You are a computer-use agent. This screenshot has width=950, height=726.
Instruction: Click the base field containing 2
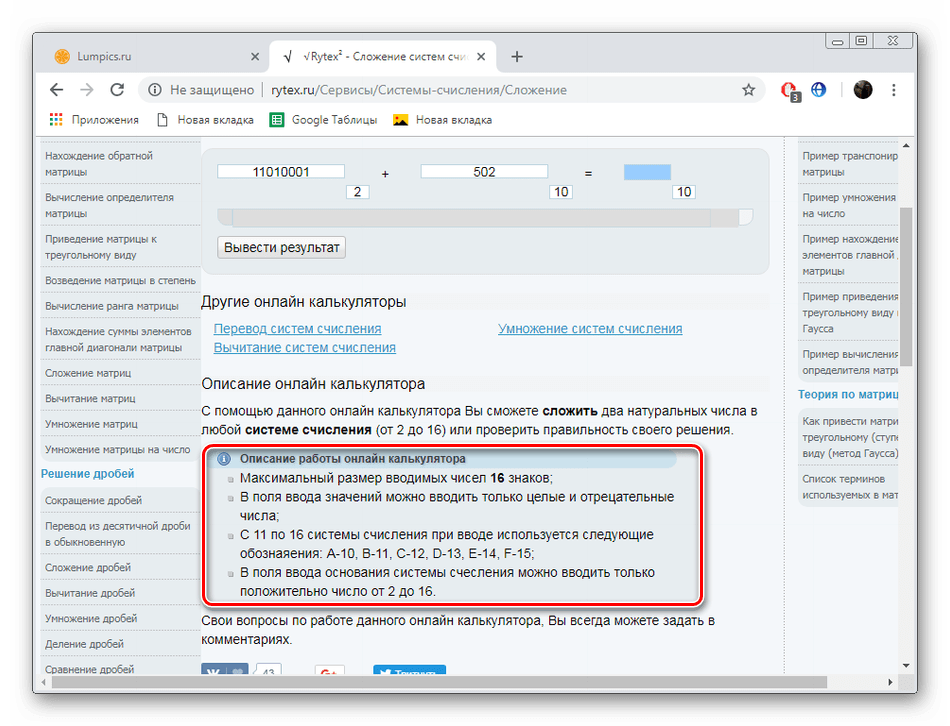[357, 192]
